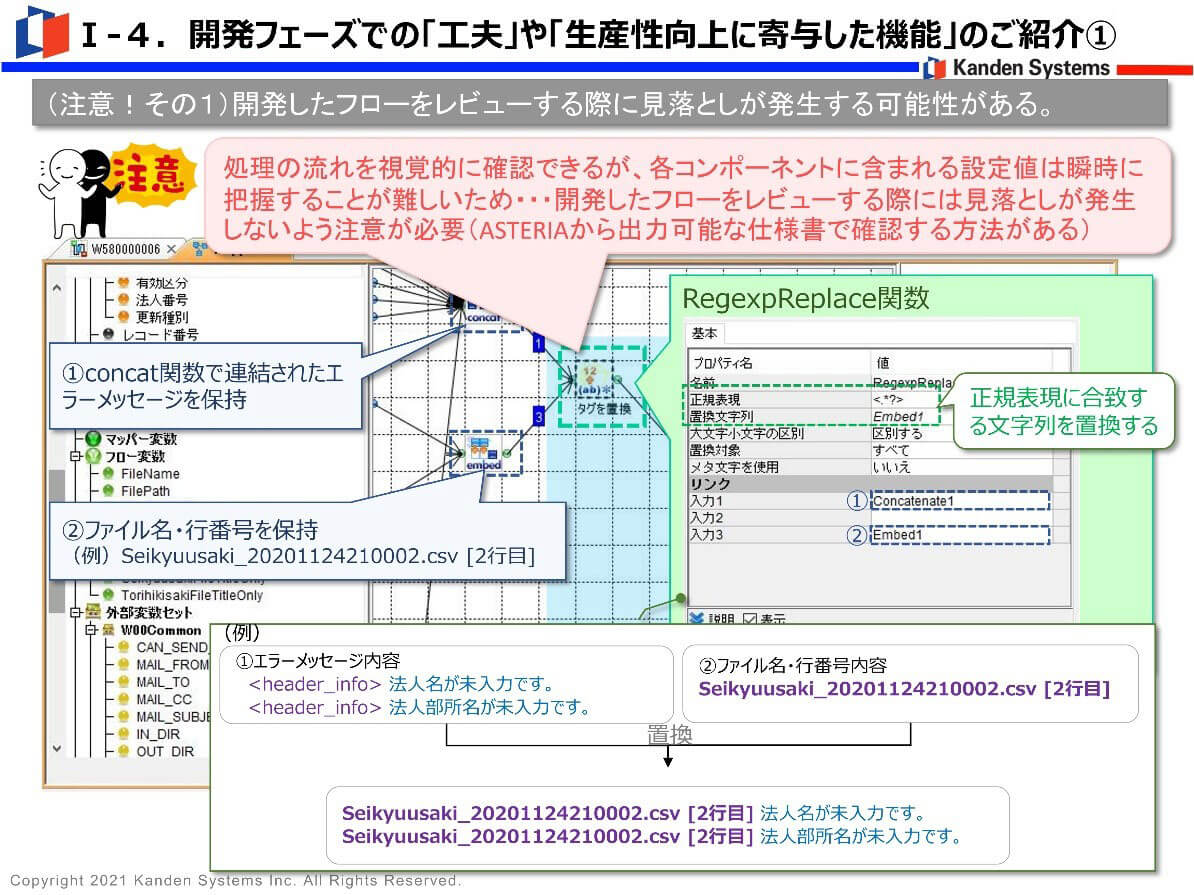This screenshot has width=1194, height=895.
Task: Click the 外部変数セット set icon
Action: tap(93, 612)
